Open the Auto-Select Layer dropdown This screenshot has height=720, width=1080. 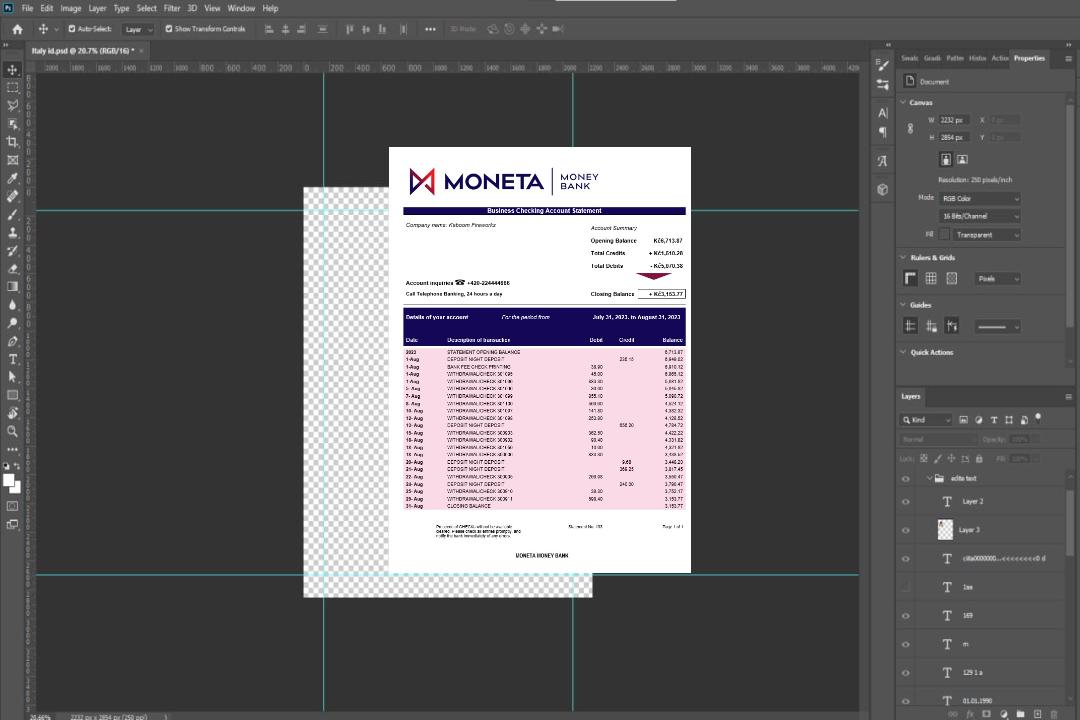click(138, 29)
